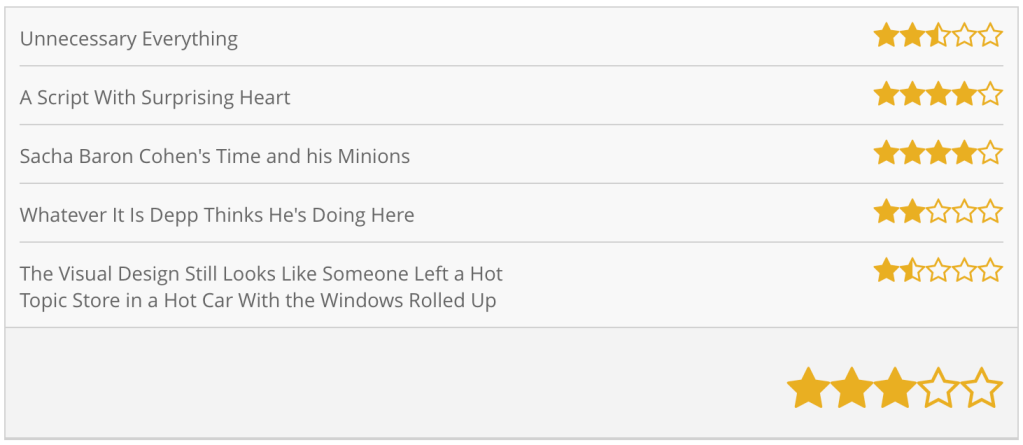
Task: Click the fourth filled star for Sacha Baron Cohen row
Action: (964, 154)
